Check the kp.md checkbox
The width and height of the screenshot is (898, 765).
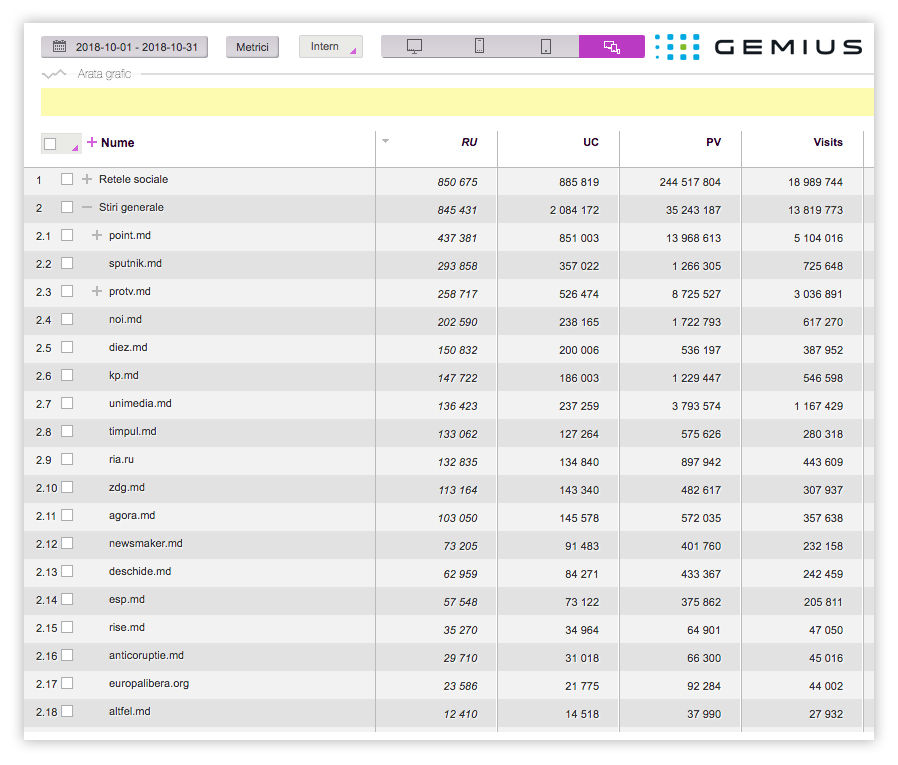click(67, 376)
